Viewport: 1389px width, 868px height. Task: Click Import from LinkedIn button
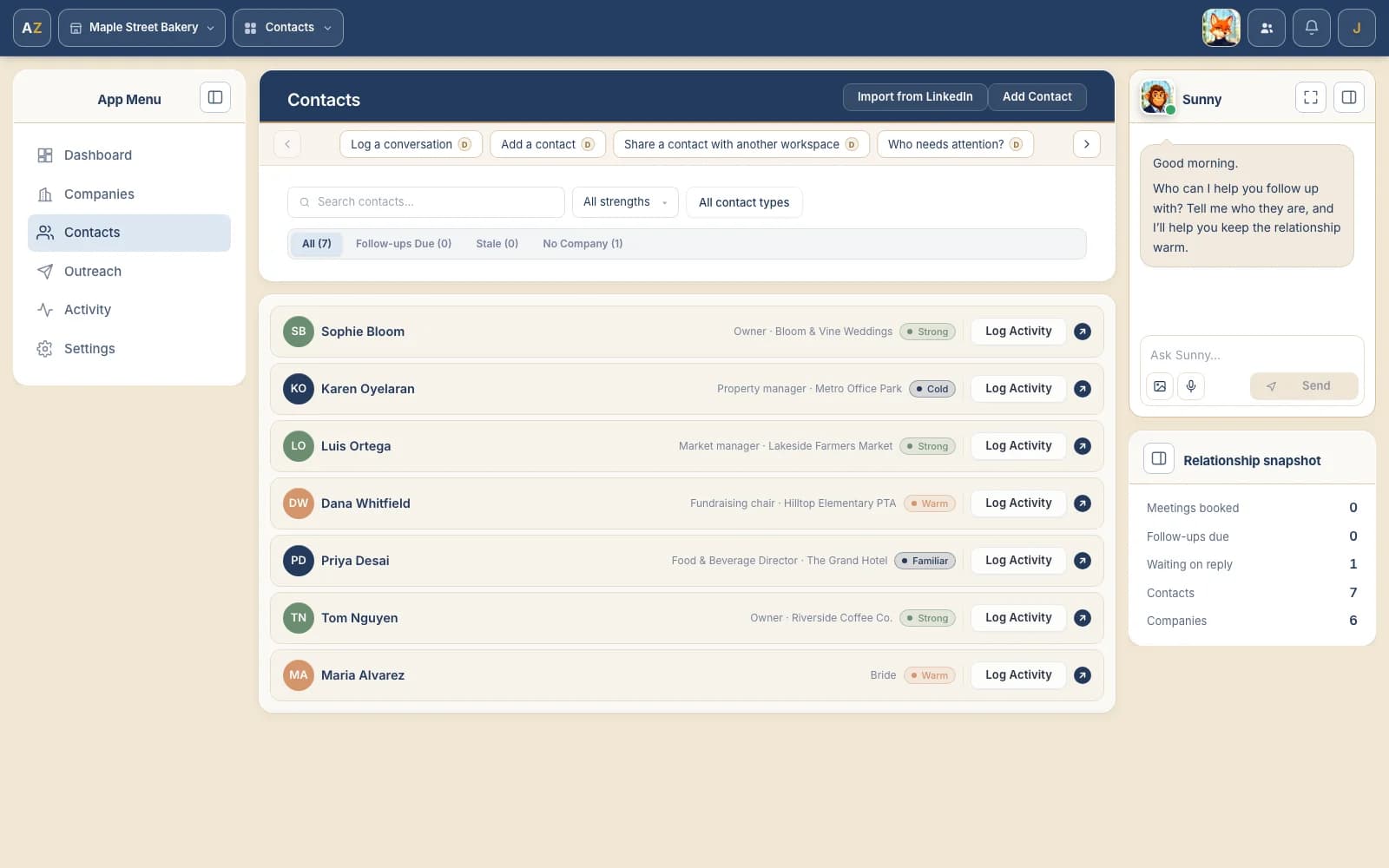tap(915, 97)
